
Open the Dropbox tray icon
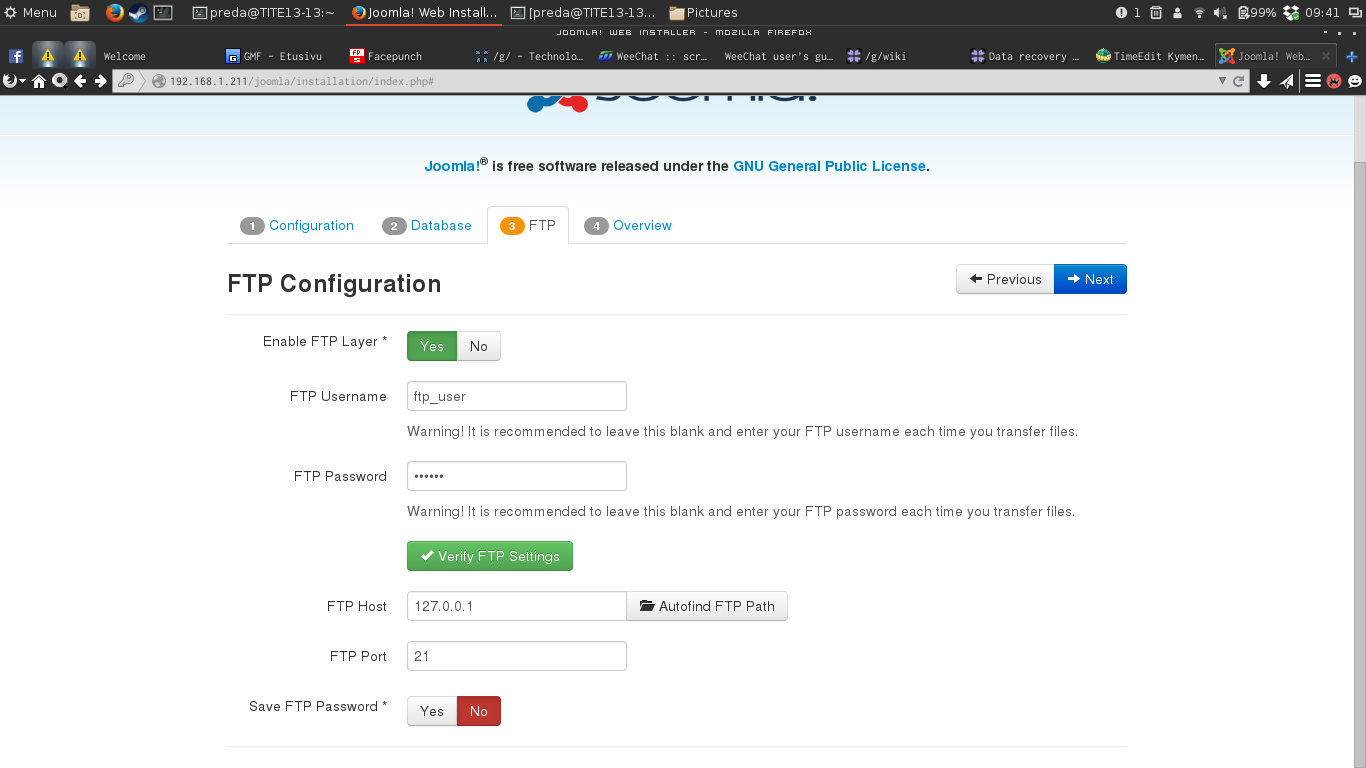[x=1291, y=13]
